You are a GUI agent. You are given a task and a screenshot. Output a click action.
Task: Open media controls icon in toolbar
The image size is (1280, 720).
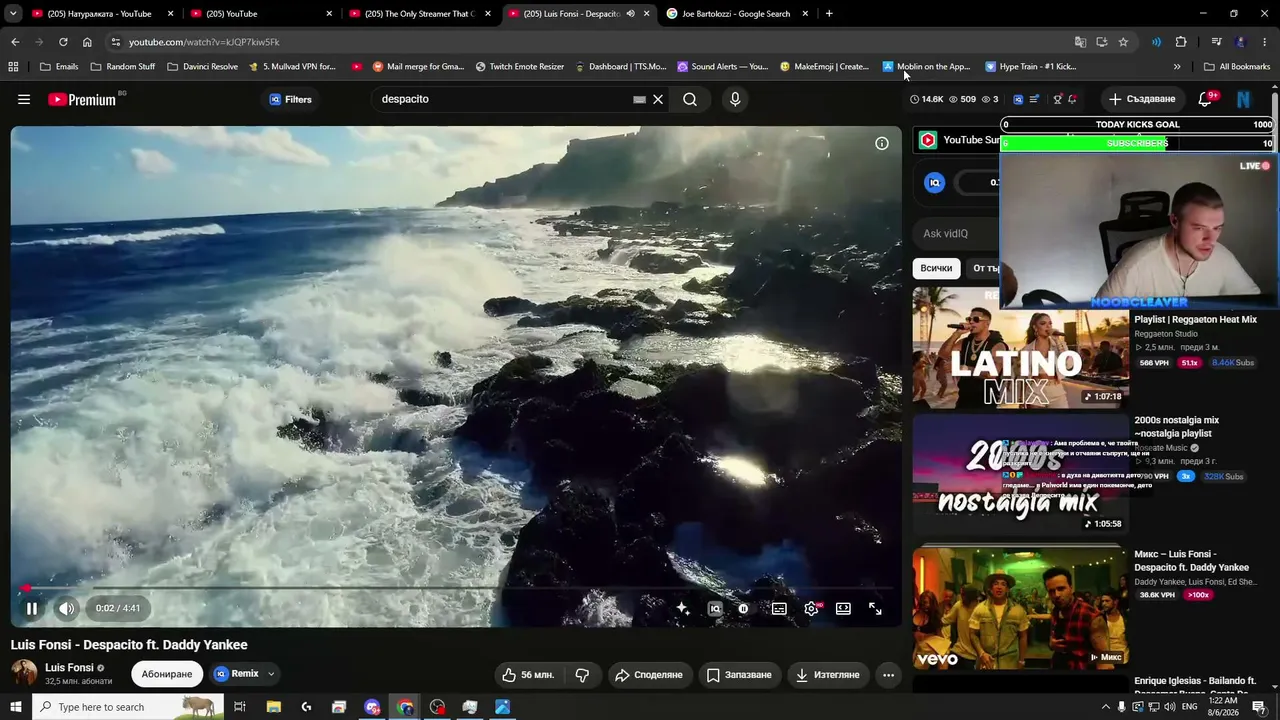click(1216, 42)
